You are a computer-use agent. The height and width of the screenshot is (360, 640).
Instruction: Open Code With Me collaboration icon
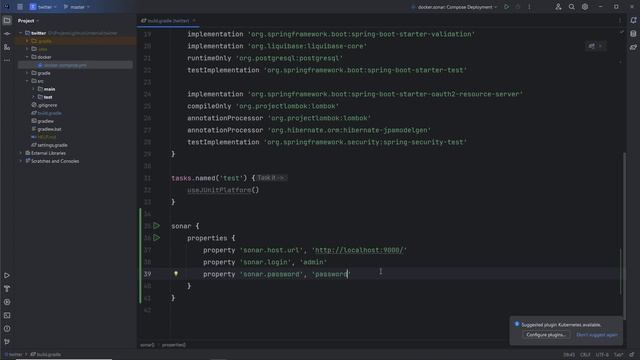[558, 7]
